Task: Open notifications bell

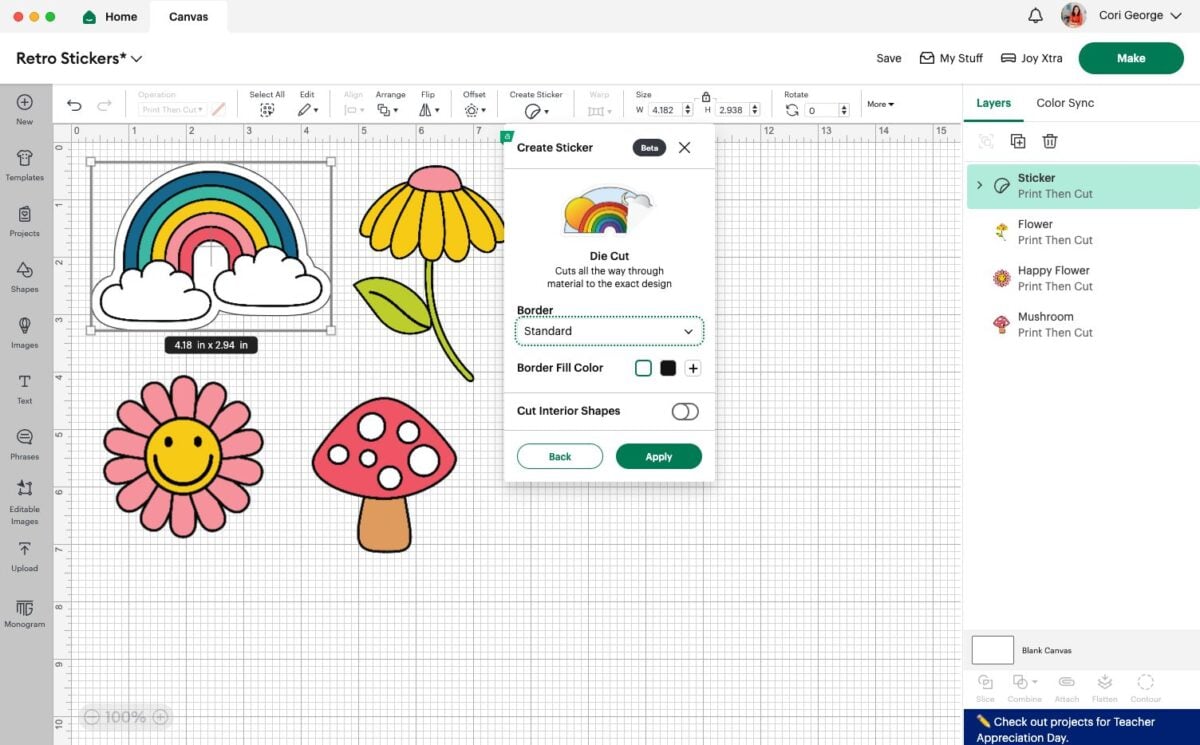Action: pyautogui.click(x=1035, y=16)
